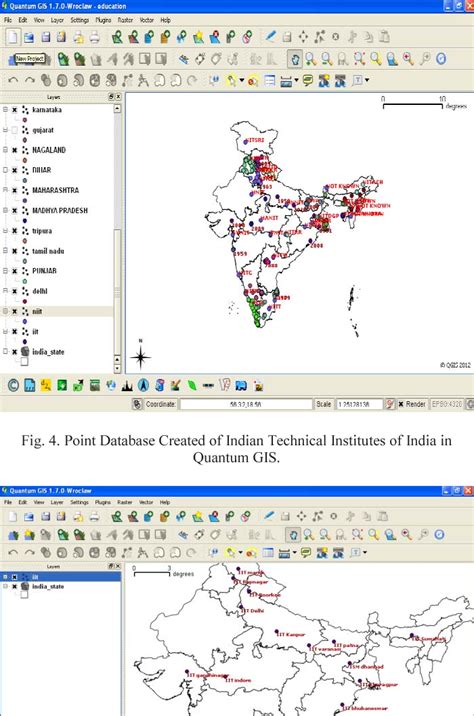Open Settings menu in lower QGIS window
This screenshot has height=716, width=474.
[x=79, y=502]
